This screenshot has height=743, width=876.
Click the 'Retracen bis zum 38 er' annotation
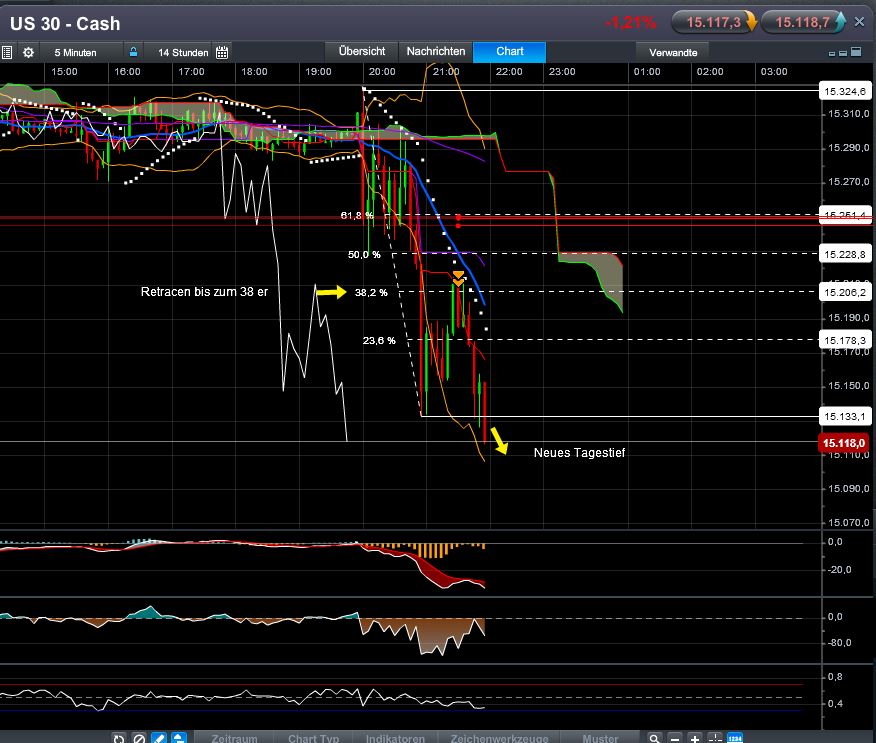(x=204, y=292)
